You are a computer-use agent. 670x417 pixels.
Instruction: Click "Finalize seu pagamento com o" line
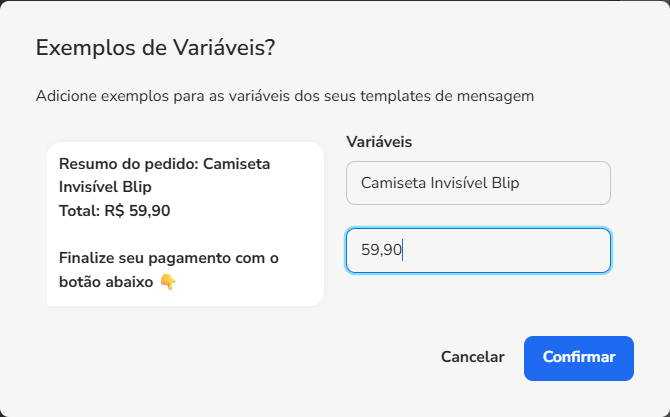tap(169, 258)
